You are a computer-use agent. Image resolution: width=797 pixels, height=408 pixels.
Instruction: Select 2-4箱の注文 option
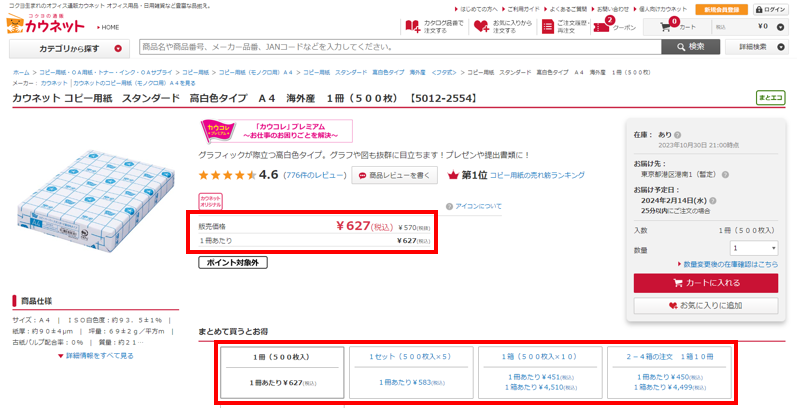click(669, 373)
